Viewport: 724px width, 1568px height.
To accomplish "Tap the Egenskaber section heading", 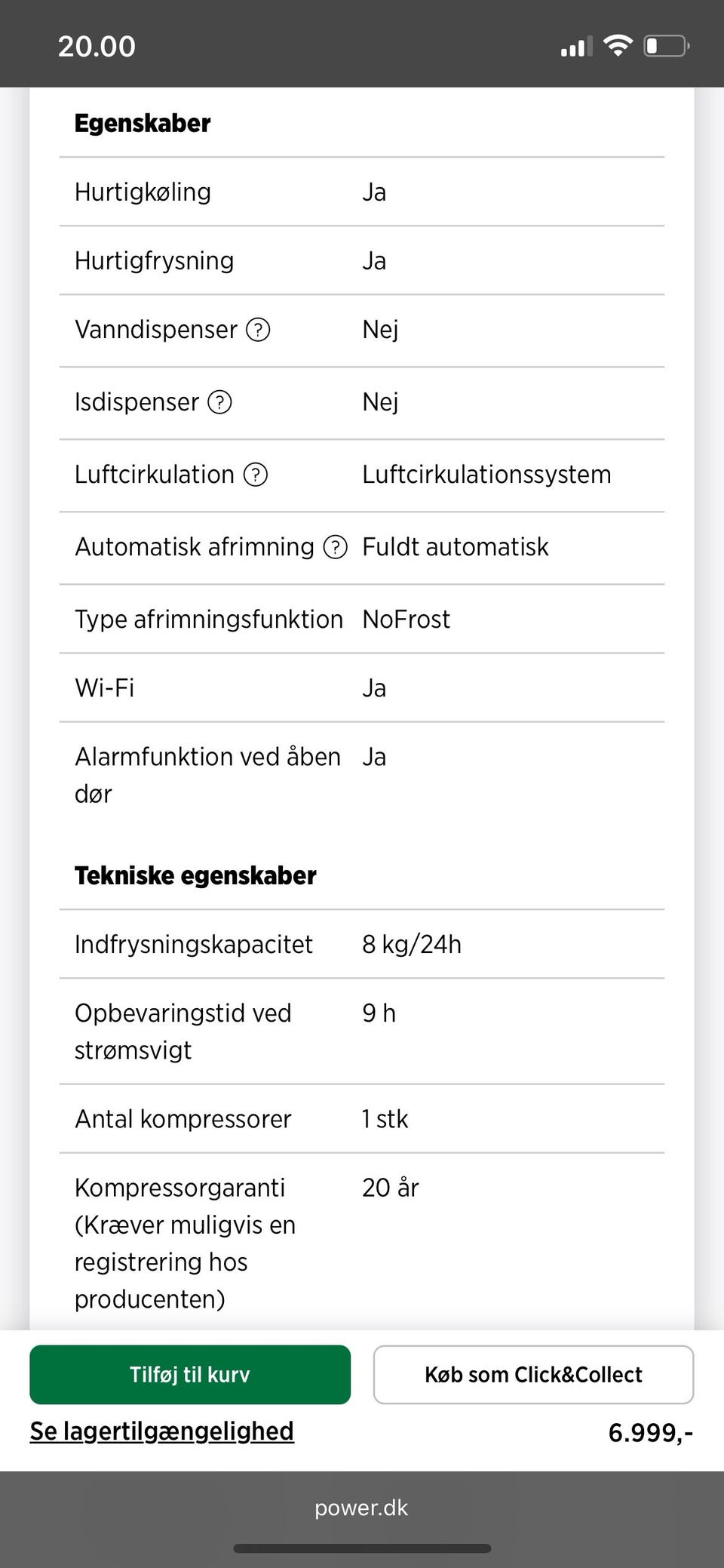I will 143,123.
